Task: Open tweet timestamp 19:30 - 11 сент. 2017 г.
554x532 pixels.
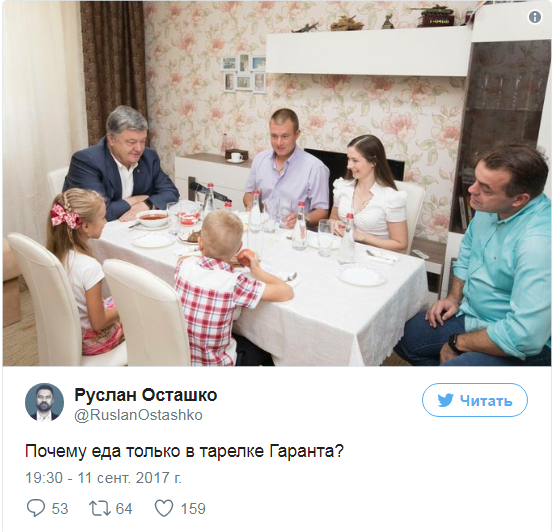Action: 103,478
